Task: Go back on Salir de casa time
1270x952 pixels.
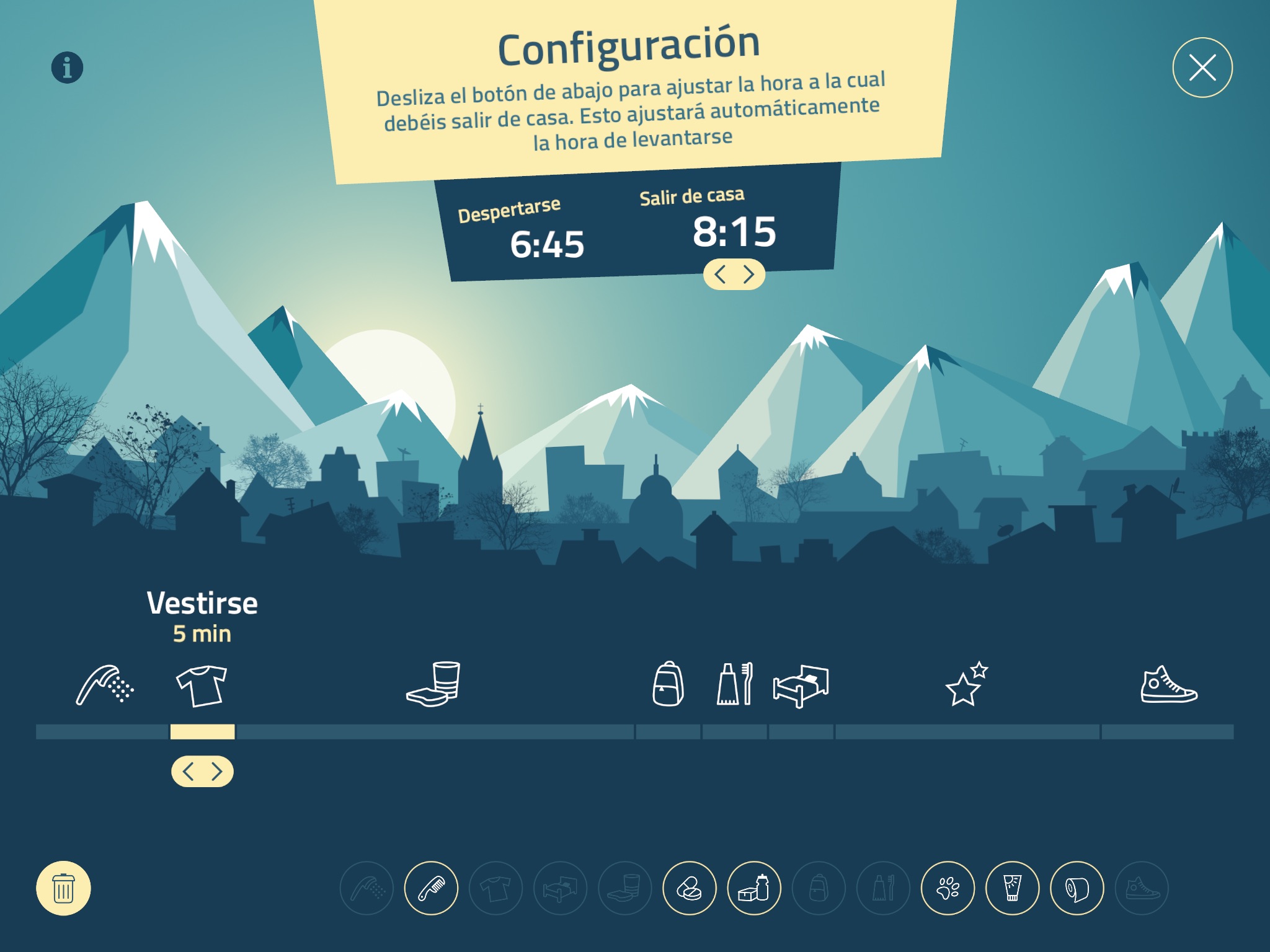Action: [x=720, y=275]
